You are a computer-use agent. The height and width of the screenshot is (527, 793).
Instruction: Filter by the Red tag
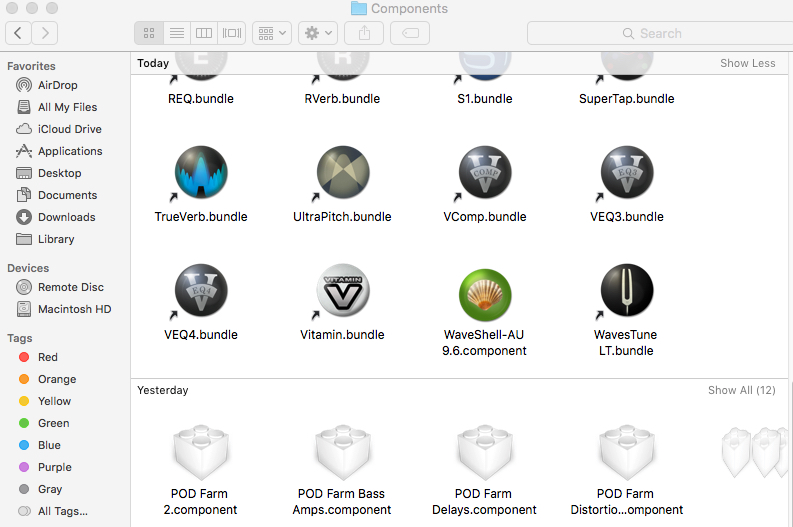38,357
